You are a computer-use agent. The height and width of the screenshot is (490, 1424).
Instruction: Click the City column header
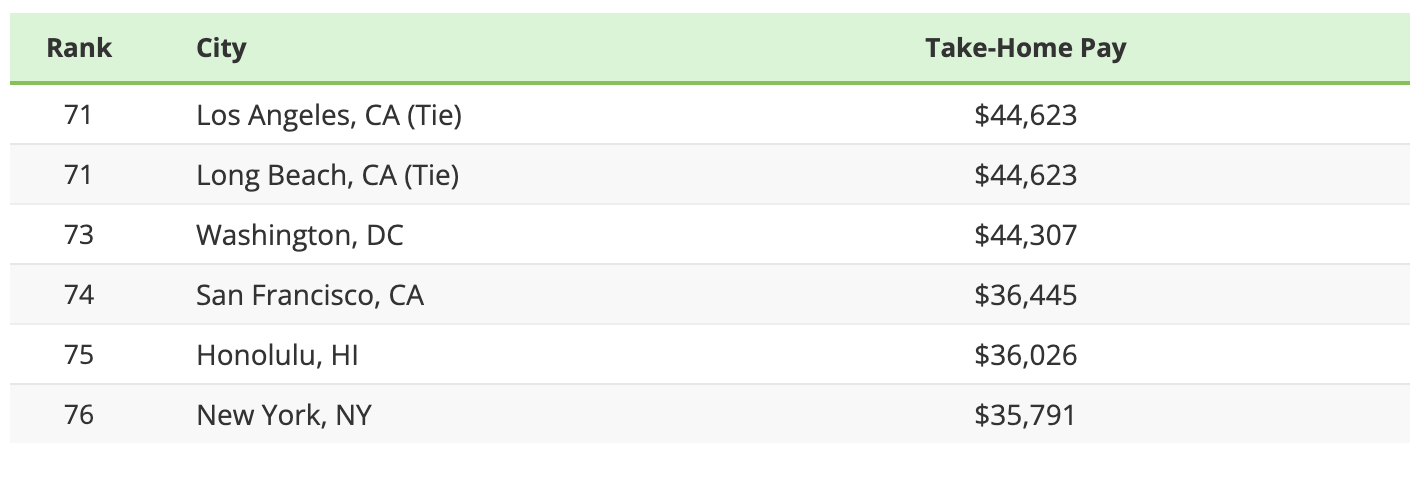point(221,48)
